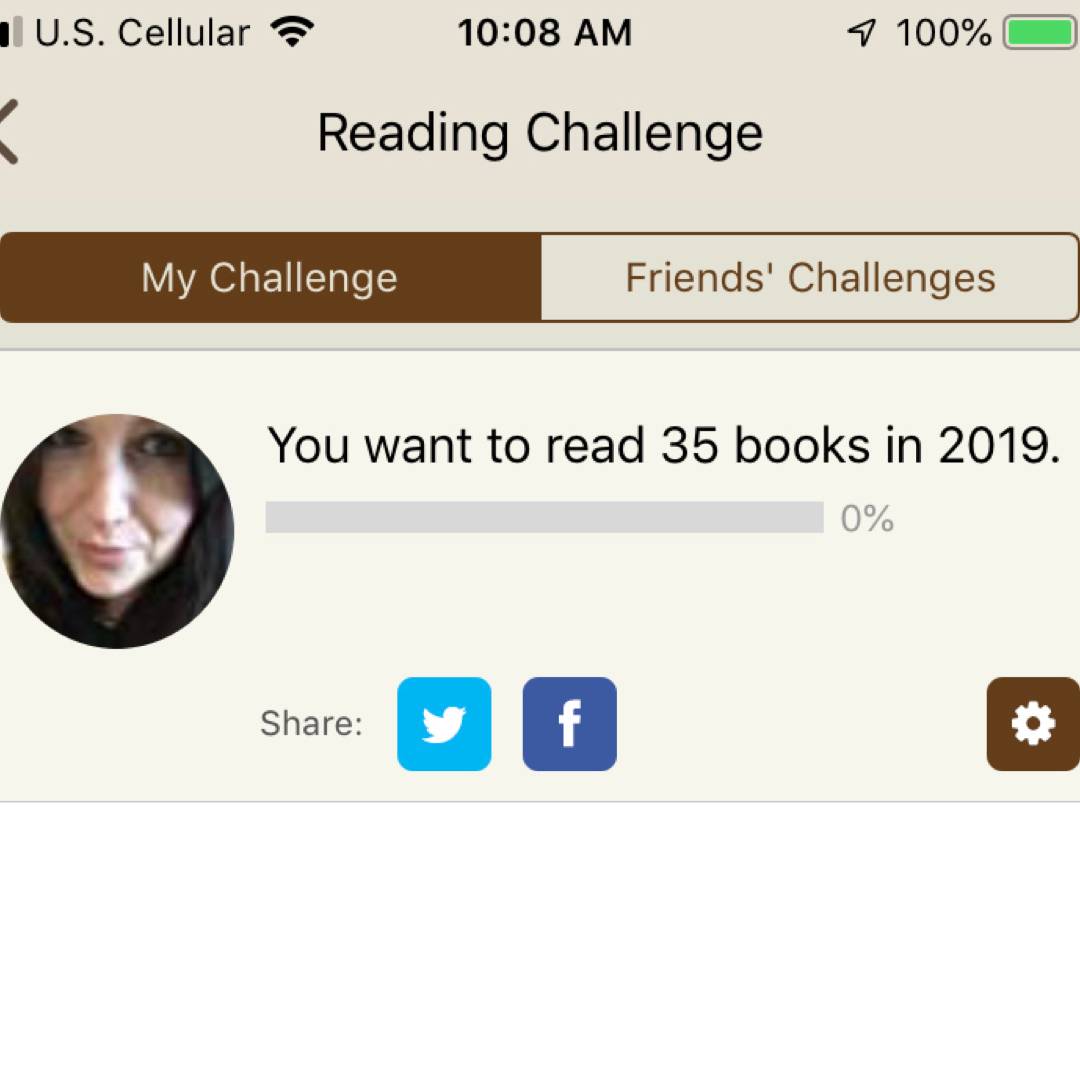Share challenge on Twitter
The height and width of the screenshot is (1080, 1080).
pos(444,724)
